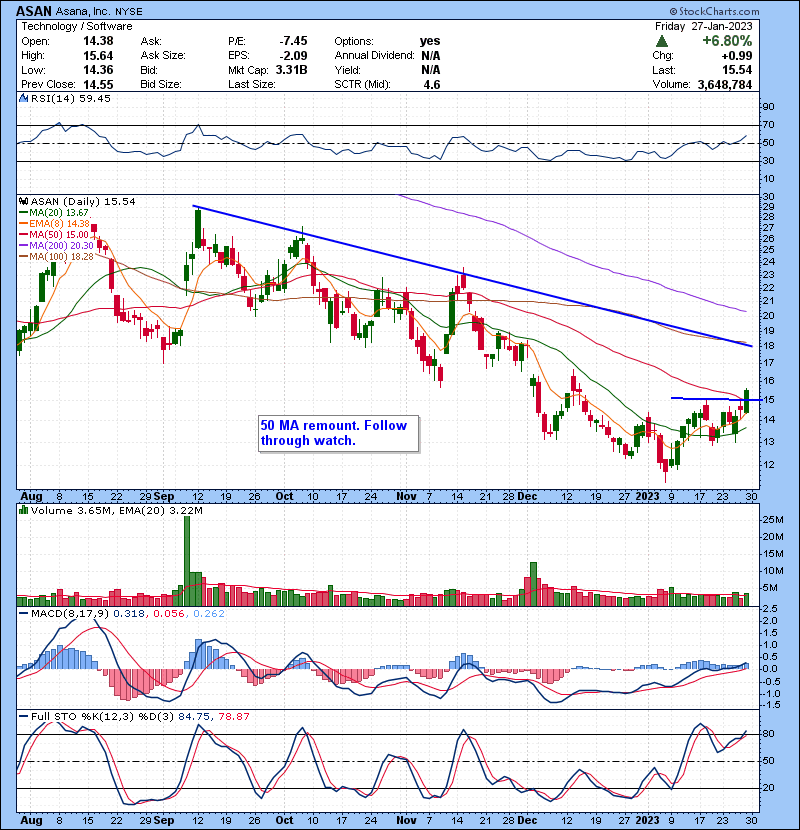Click the green up-triangle change indicator
Screen dimensions: 800x830
(x=661, y=41)
